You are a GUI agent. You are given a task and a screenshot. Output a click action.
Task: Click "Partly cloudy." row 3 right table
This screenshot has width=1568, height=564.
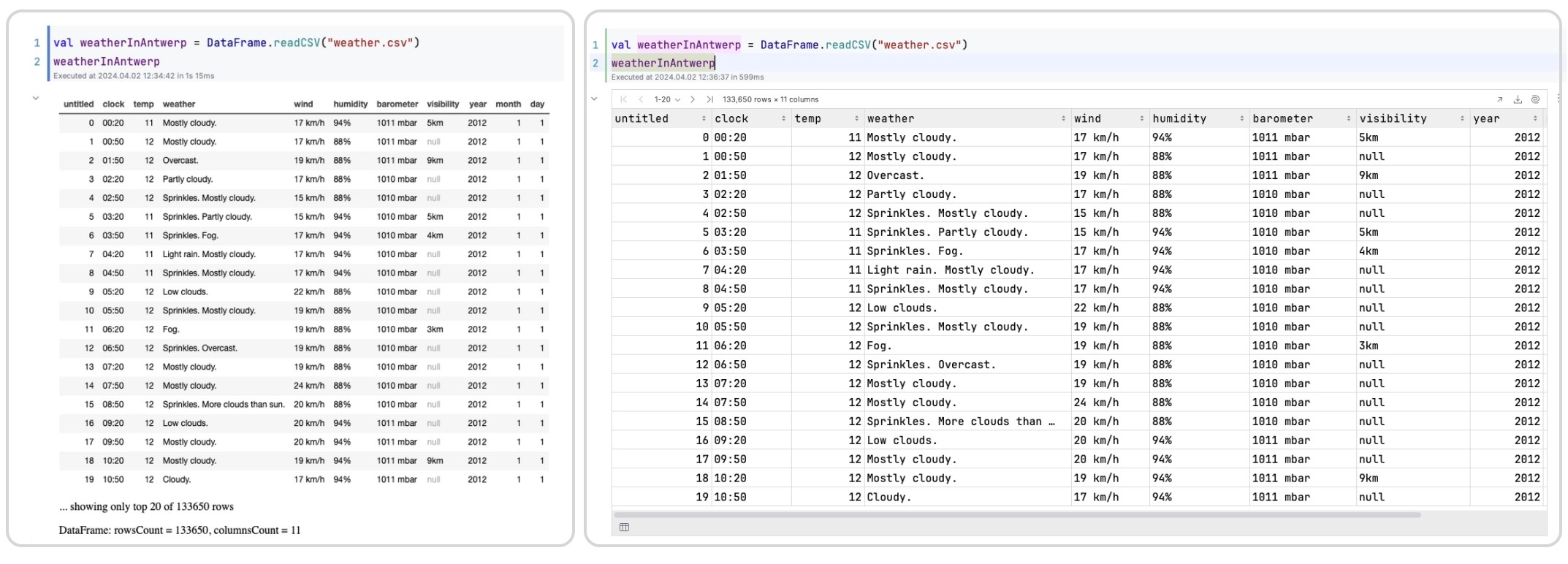tap(911, 194)
